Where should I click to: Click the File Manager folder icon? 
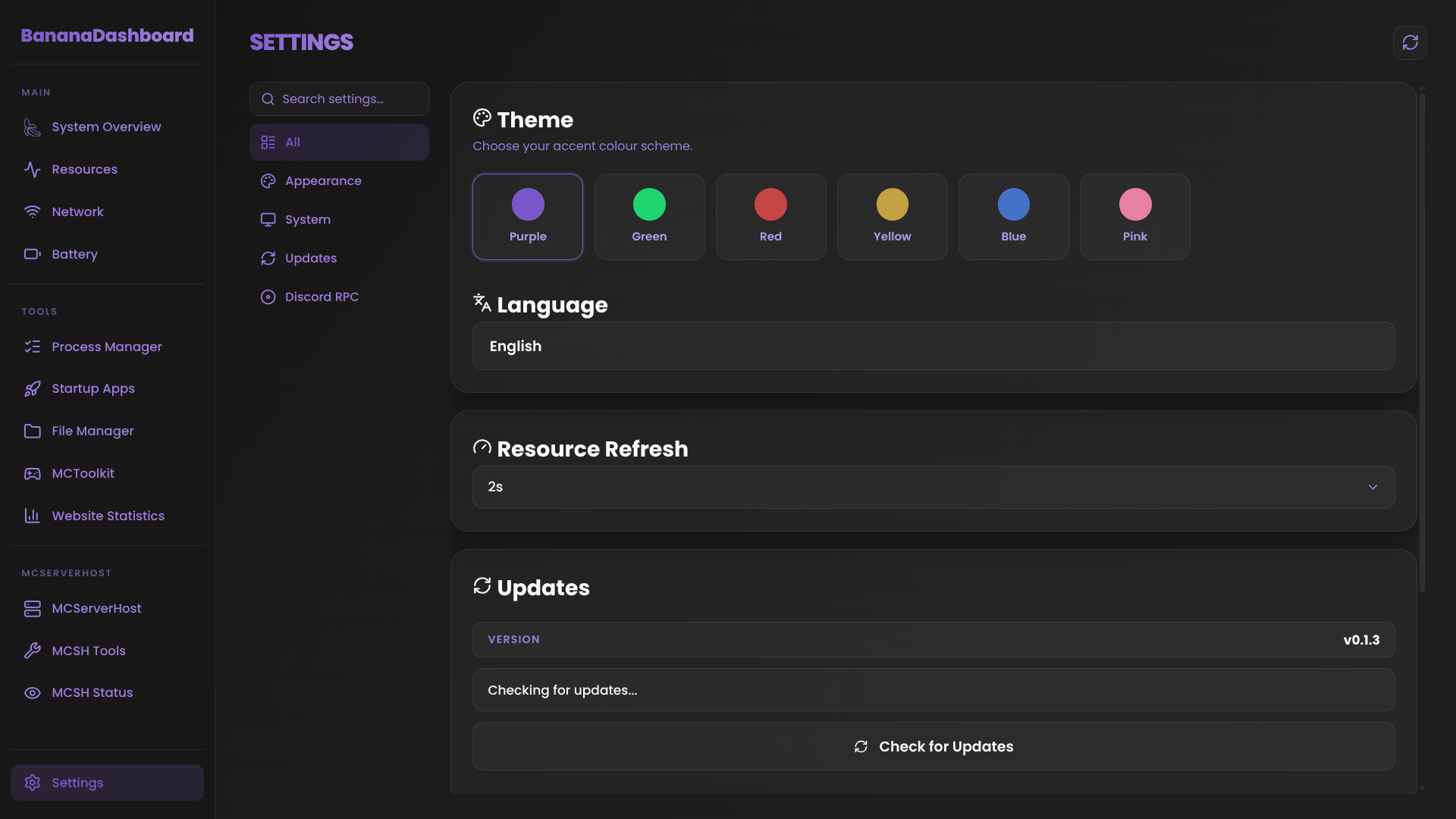32,431
